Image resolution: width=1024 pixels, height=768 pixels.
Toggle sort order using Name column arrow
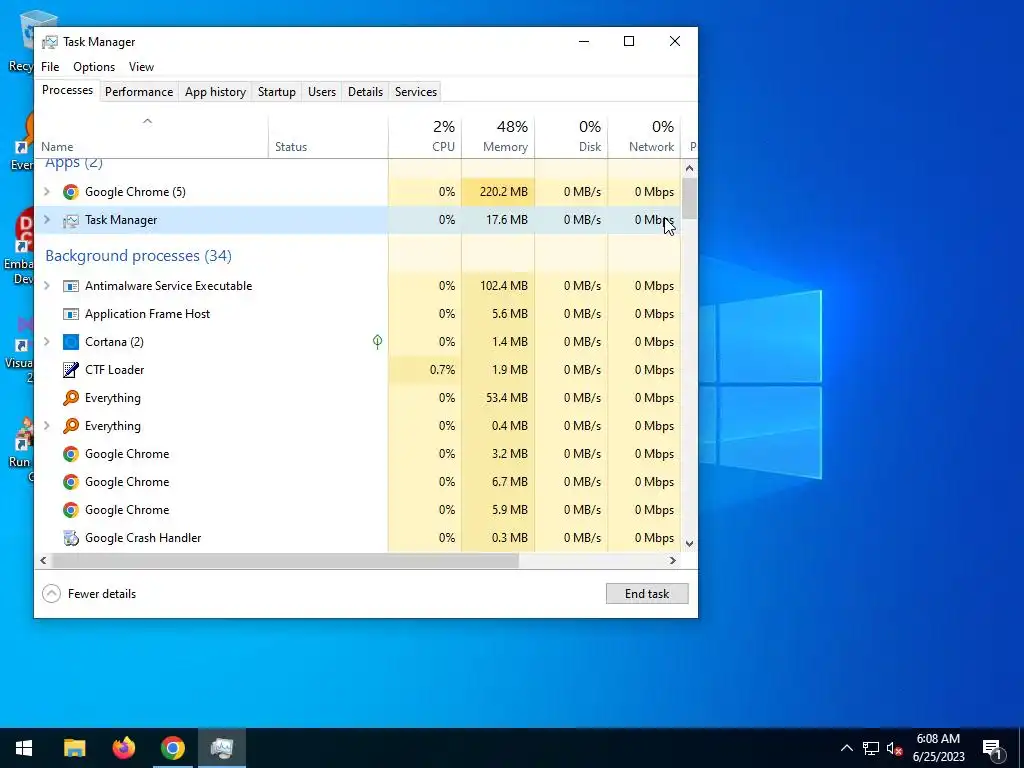[148, 121]
